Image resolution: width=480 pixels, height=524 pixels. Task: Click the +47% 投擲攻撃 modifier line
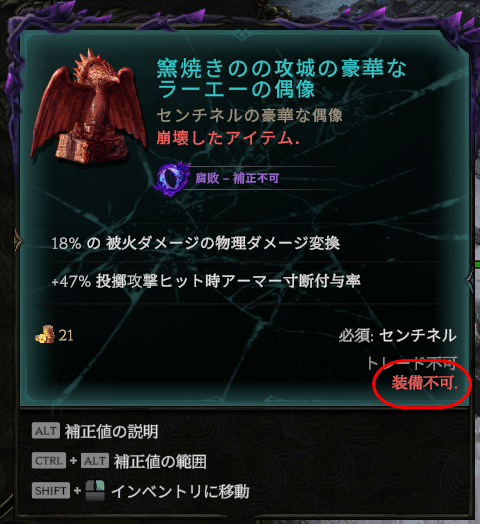pyautogui.click(x=206, y=281)
